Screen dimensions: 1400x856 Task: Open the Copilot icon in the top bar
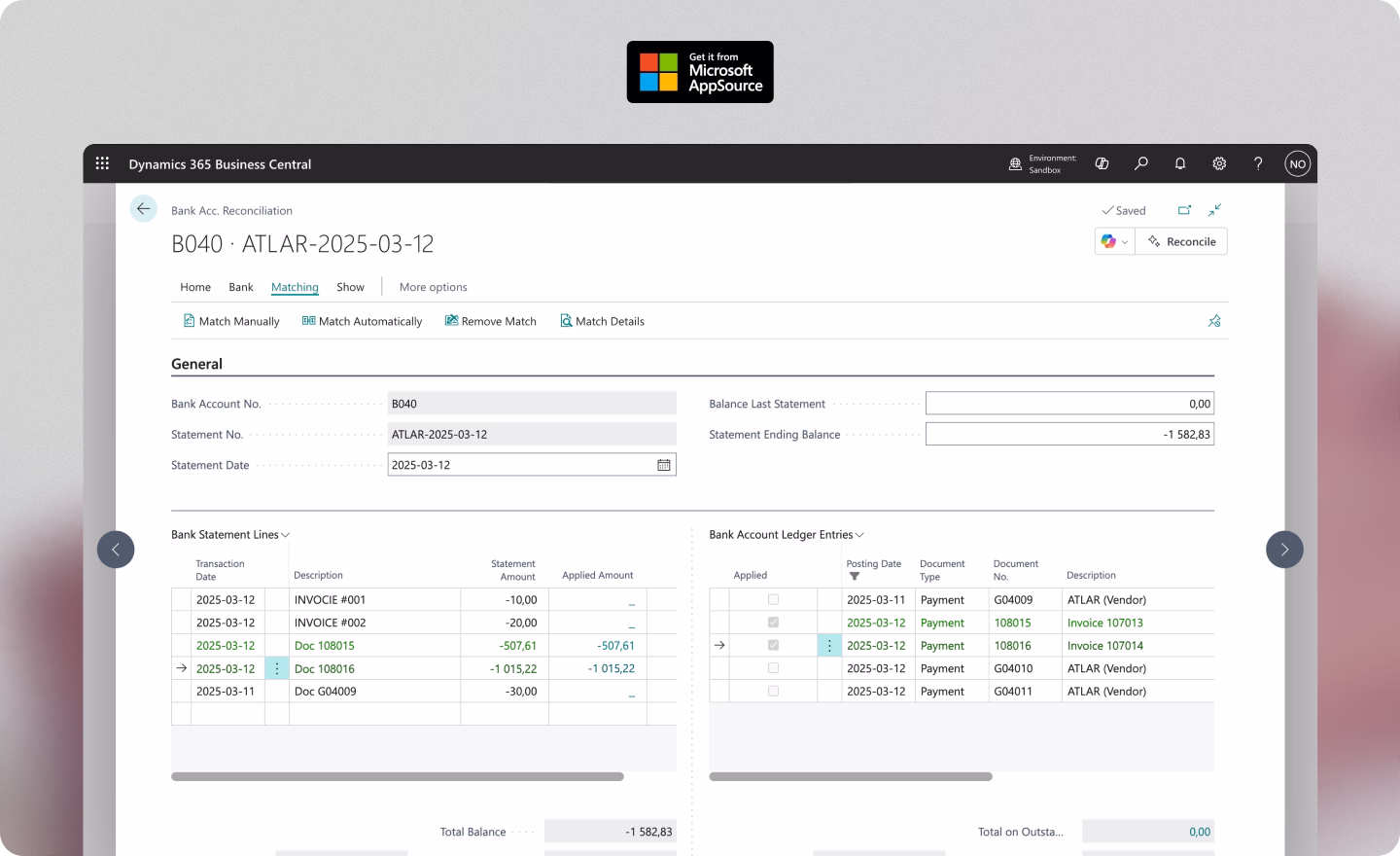coord(1102,163)
